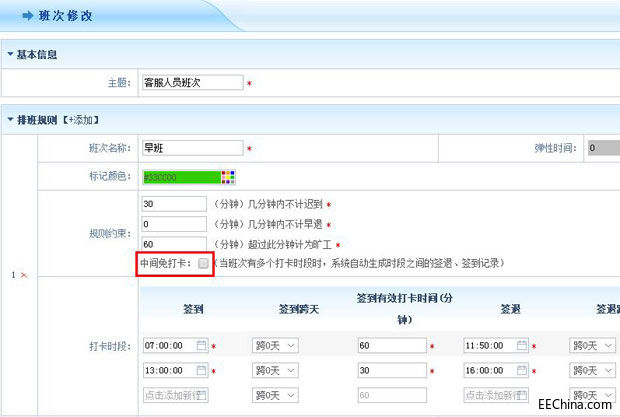Click the 弹性时间 field showing 0
This screenshot has height=417, width=620.
[x=604, y=148]
